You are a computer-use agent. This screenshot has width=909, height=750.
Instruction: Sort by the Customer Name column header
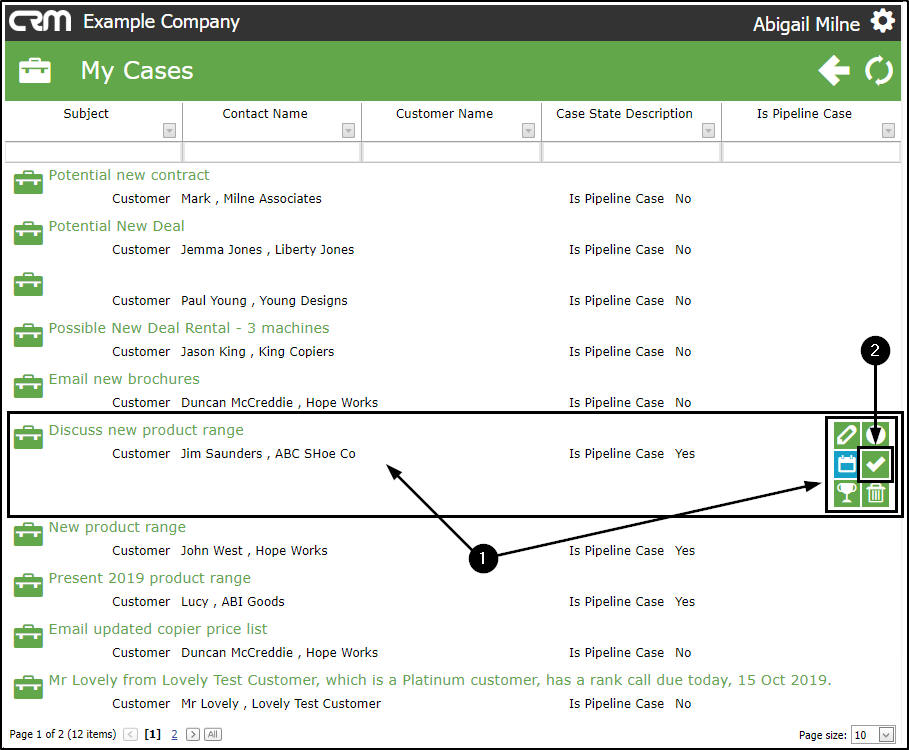tap(445, 114)
